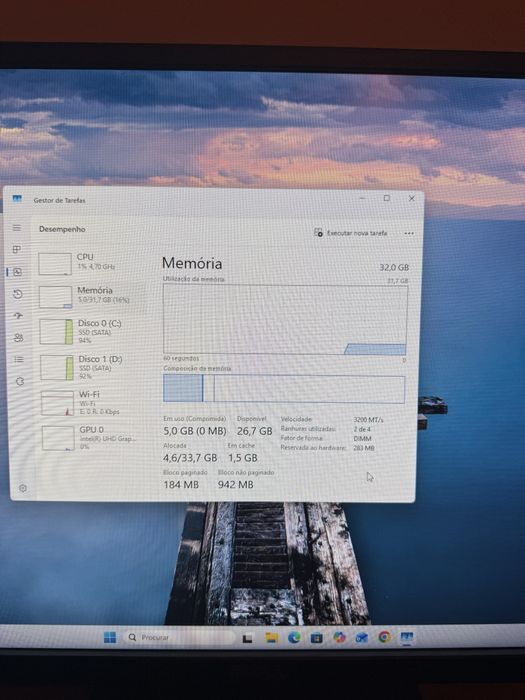Select the GPU 0 entry
Image resolution: width=525 pixels, height=700 pixels.
(x=93, y=438)
